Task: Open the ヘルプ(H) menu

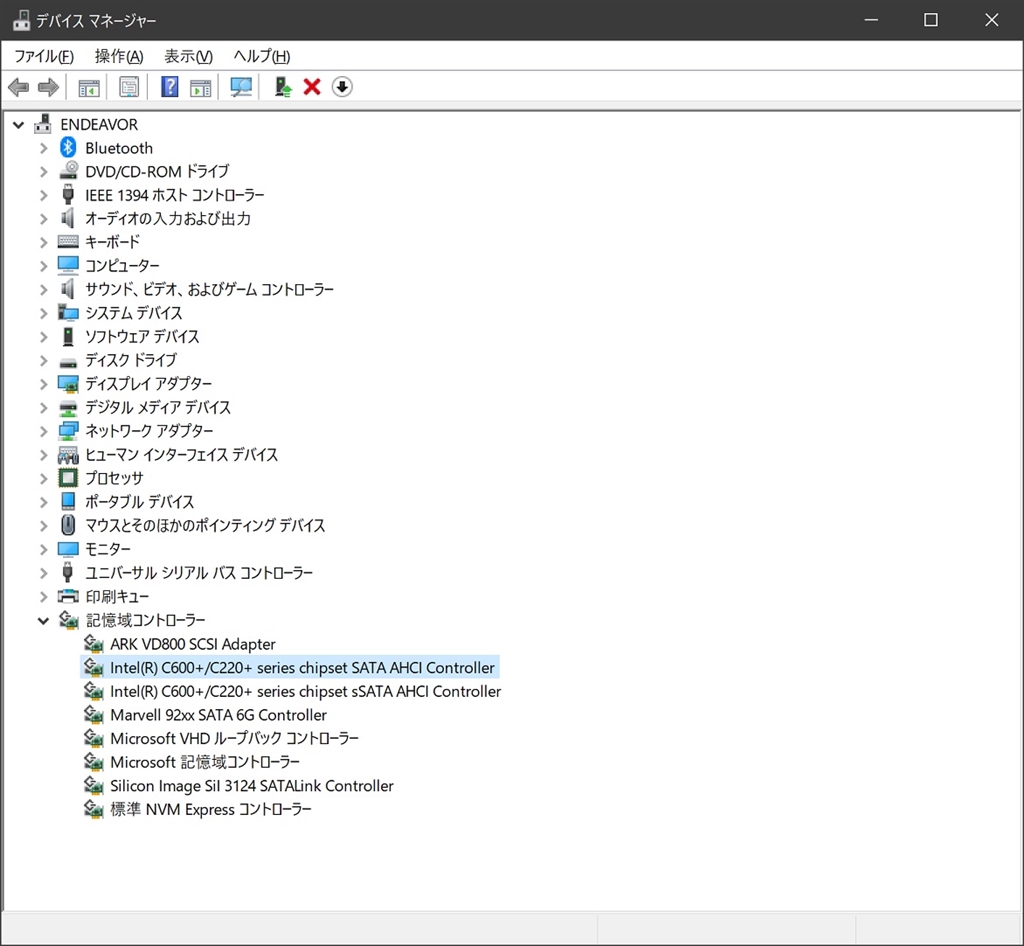Action: [x=262, y=56]
